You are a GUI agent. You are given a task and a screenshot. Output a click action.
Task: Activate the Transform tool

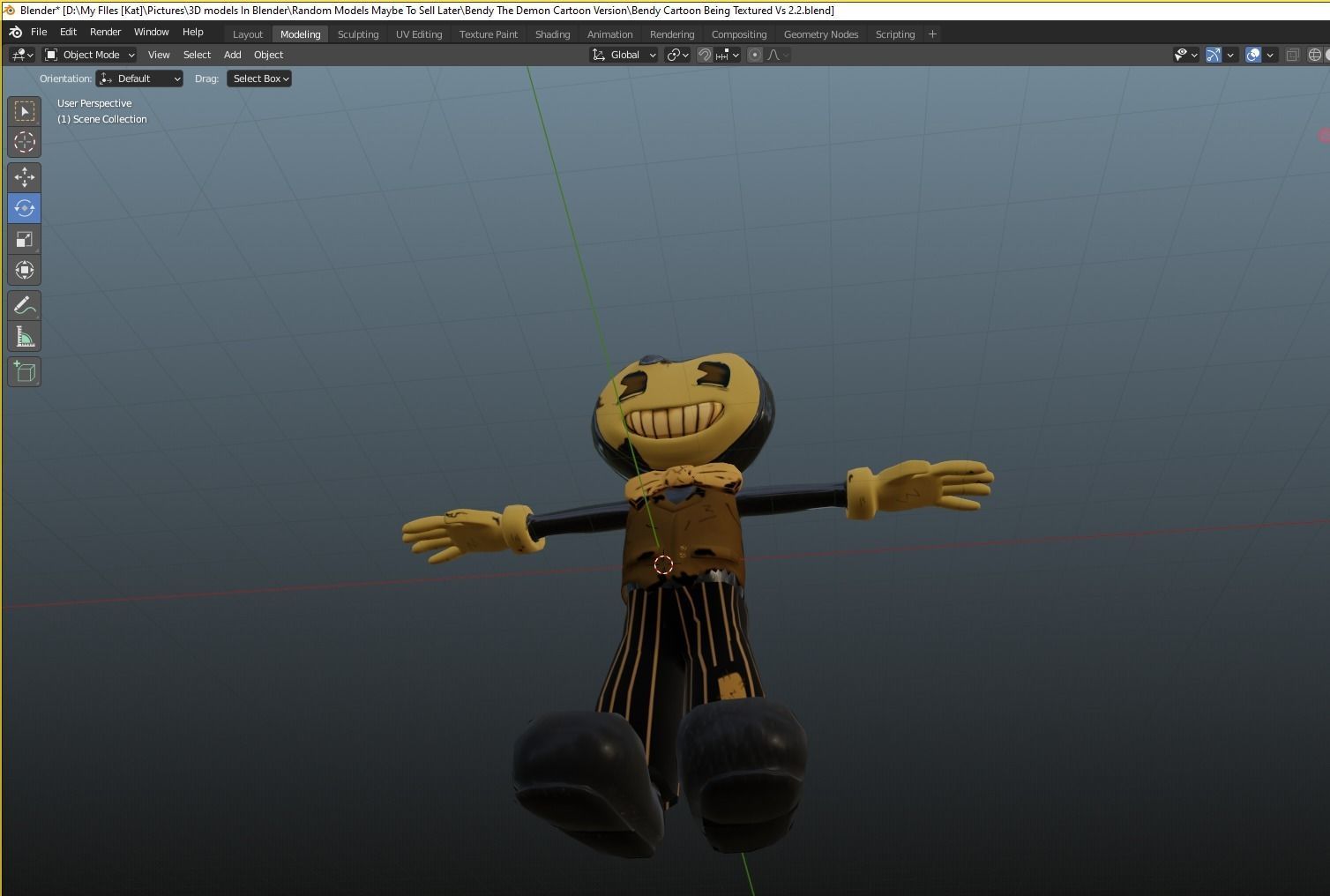tap(25, 270)
